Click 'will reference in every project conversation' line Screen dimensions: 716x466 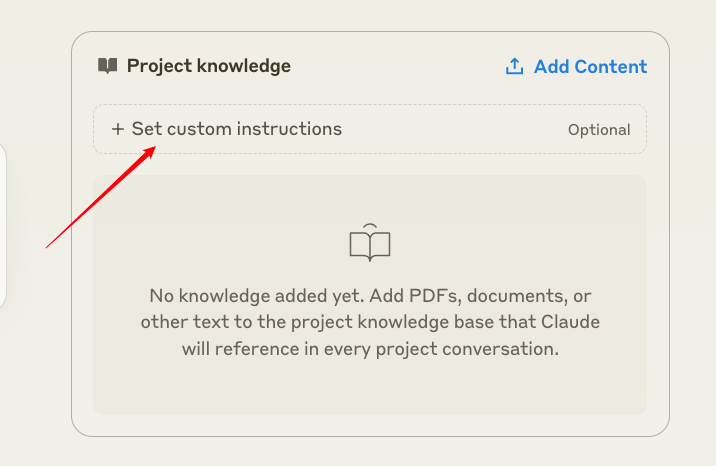370,349
